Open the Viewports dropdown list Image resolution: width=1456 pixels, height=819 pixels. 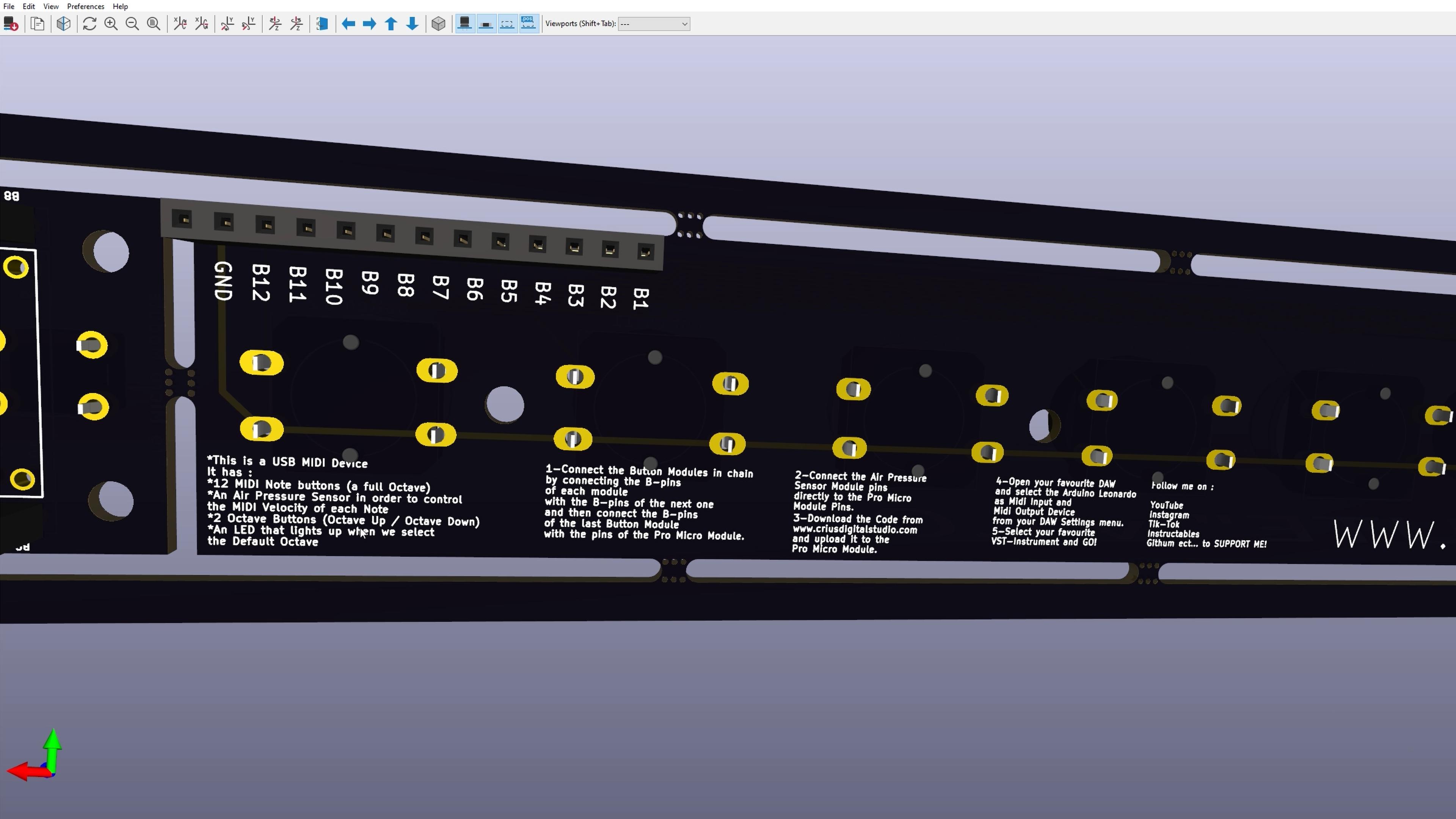tap(653, 24)
